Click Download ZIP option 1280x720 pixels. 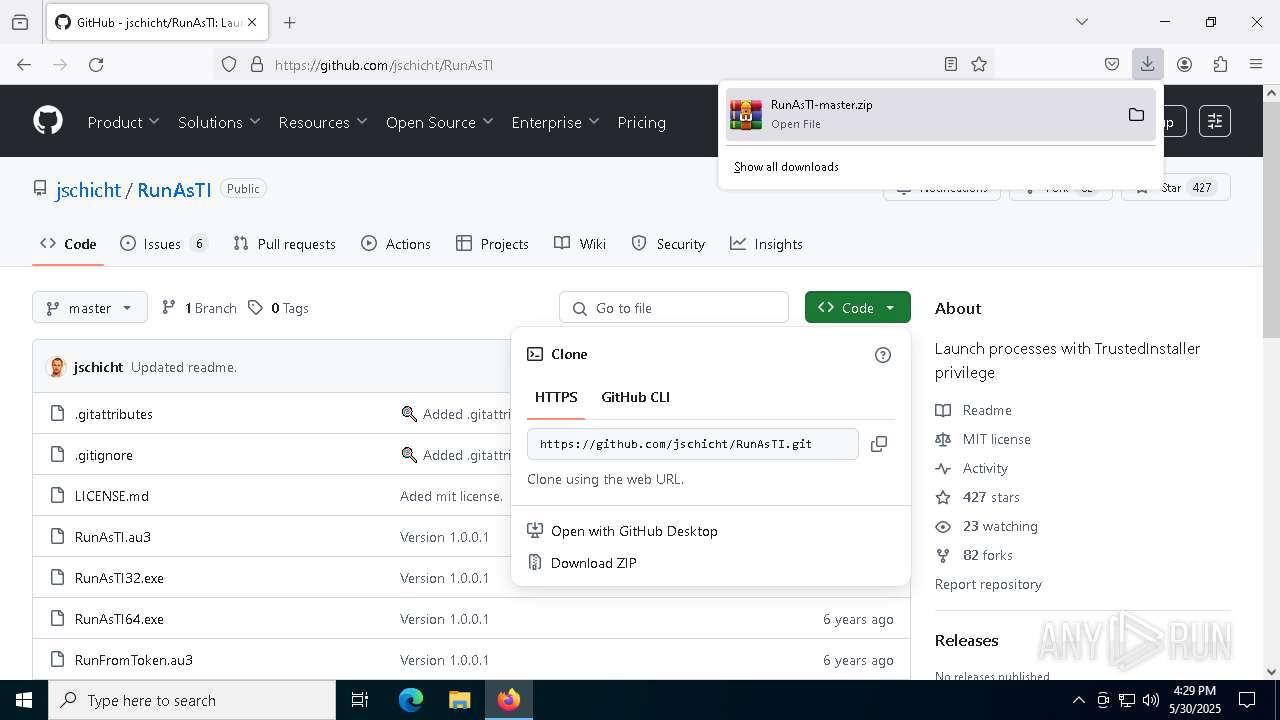(593, 563)
